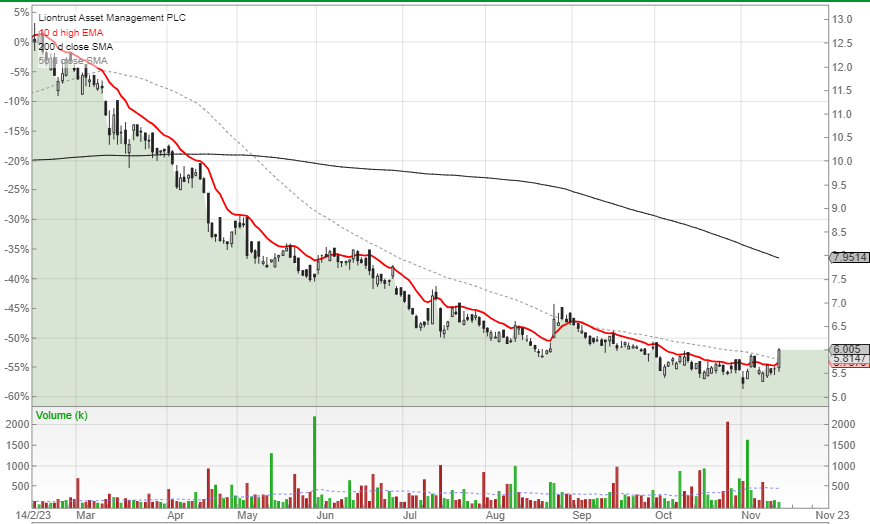Click the 5.0 price axis label
Viewport: 870px width, 524px height.
(839, 397)
